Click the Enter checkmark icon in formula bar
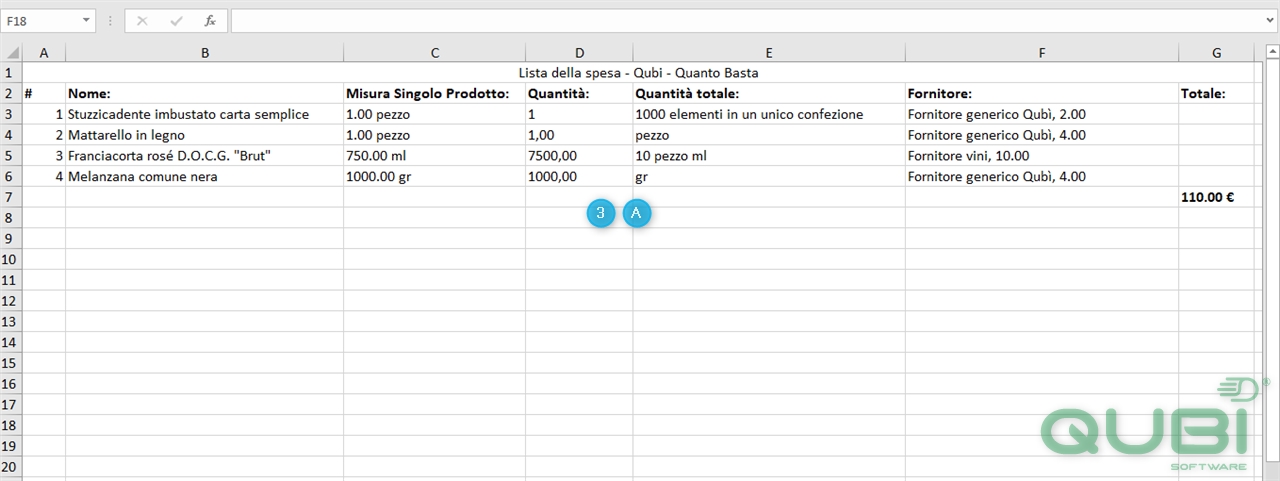Viewport: 1280px width, 481px height. click(x=176, y=20)
